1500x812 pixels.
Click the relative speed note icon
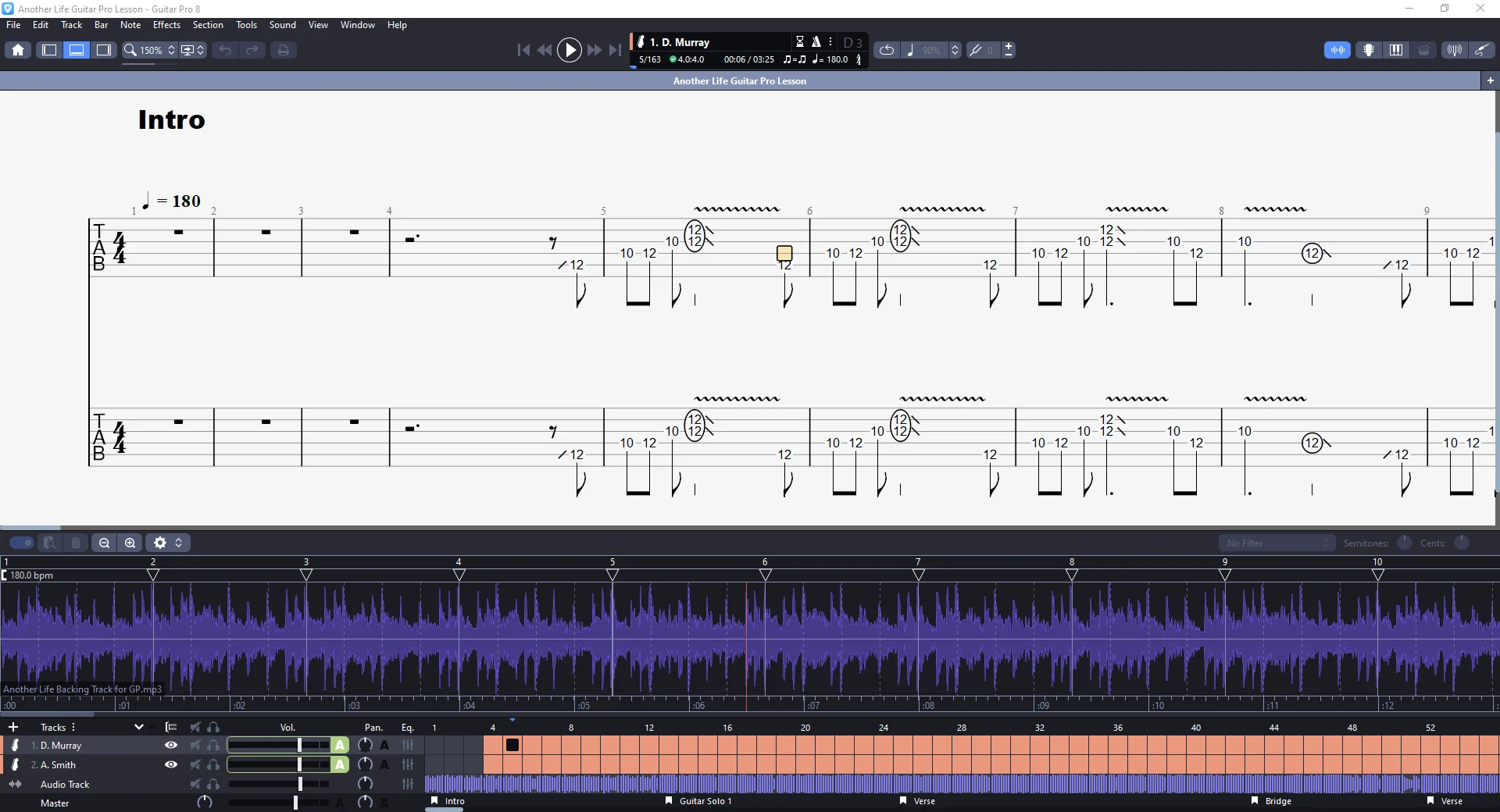[910, 50]
